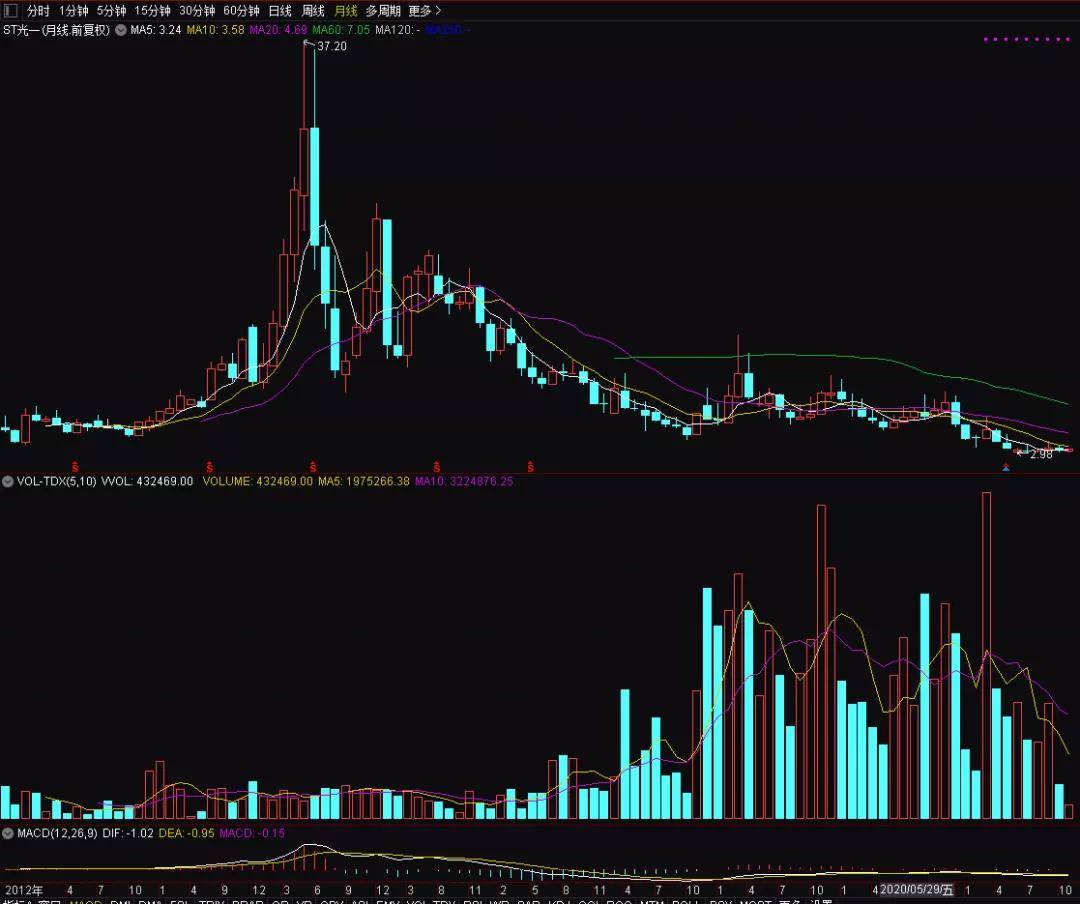Choose the 15分钟 period tab
This screenshot has height=904, width=1080.
[x=152, y=10]
